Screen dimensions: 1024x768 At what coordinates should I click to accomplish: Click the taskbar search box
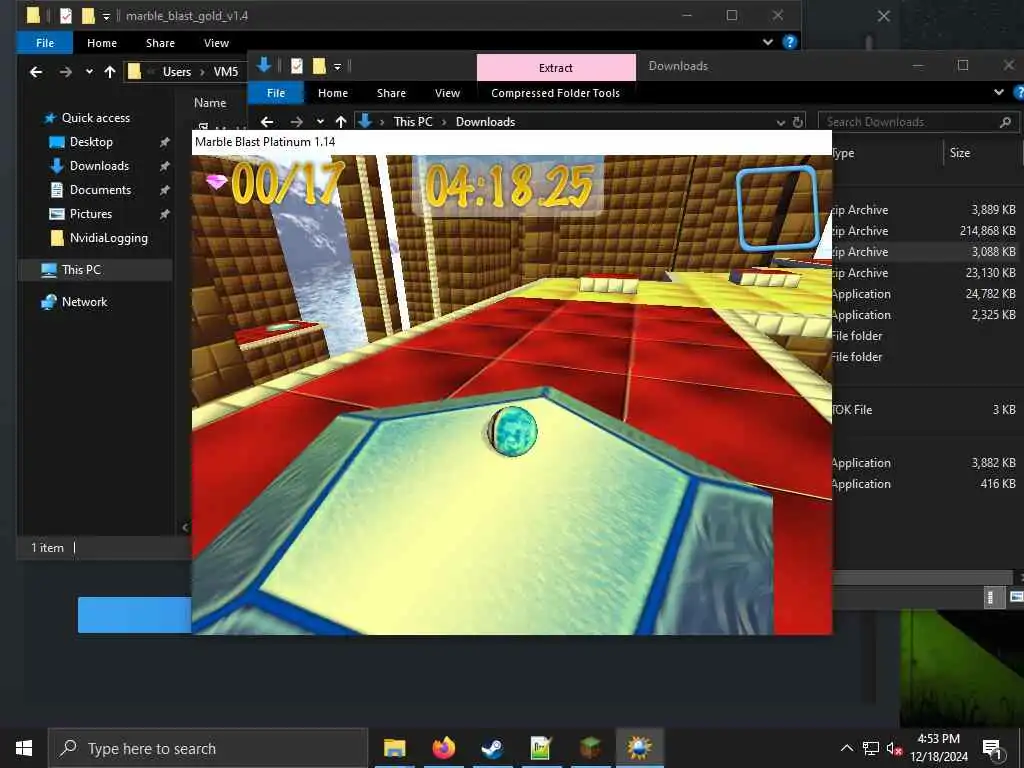pyautogui.click(x=208, y=748)
